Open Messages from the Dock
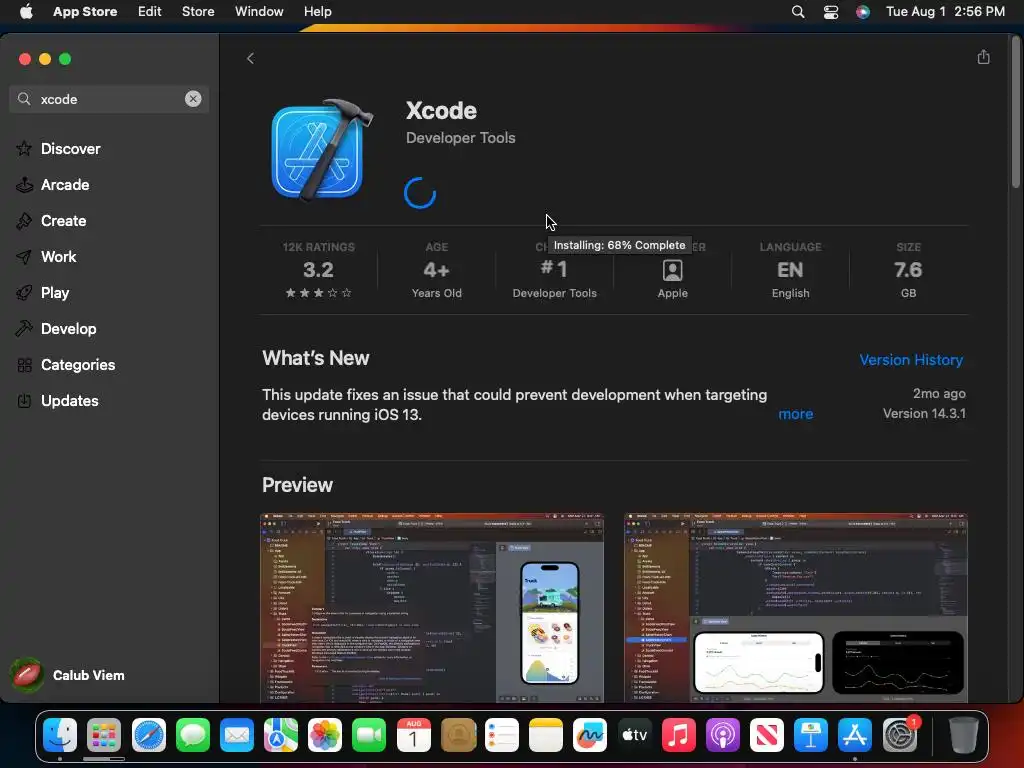Viewport: 1024px width, 768px height. point(193,735)
